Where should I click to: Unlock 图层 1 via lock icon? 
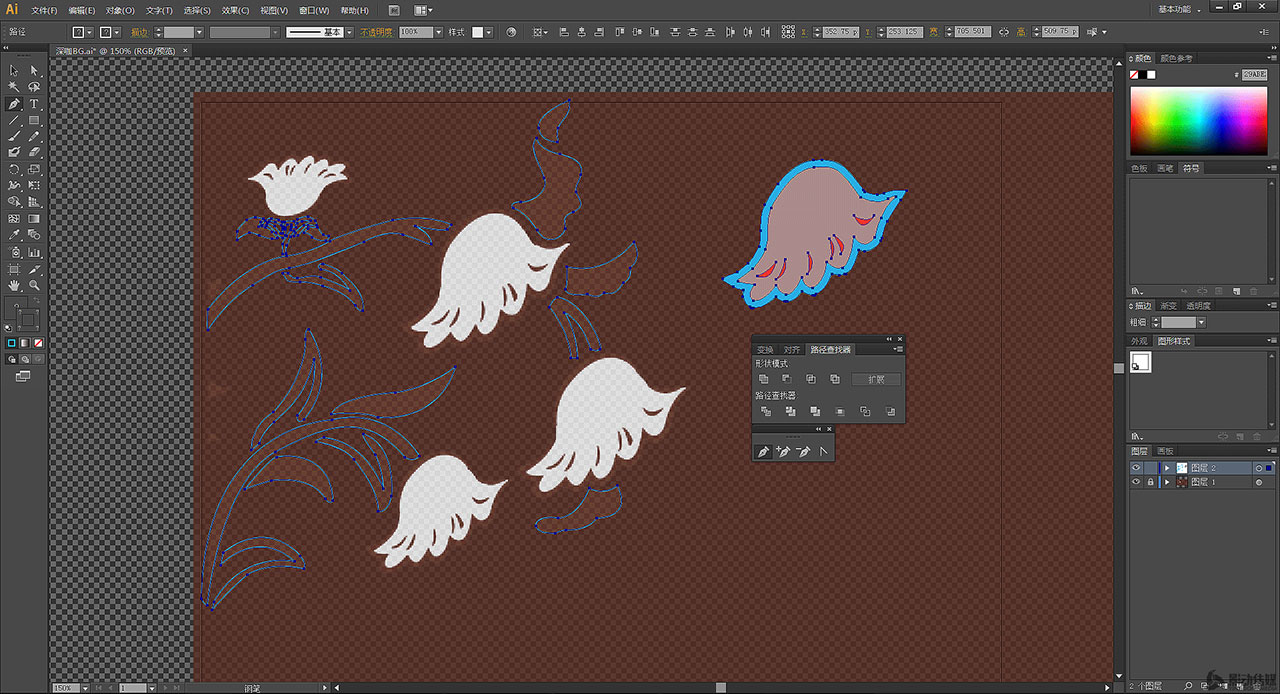(x=1150, y=482)
